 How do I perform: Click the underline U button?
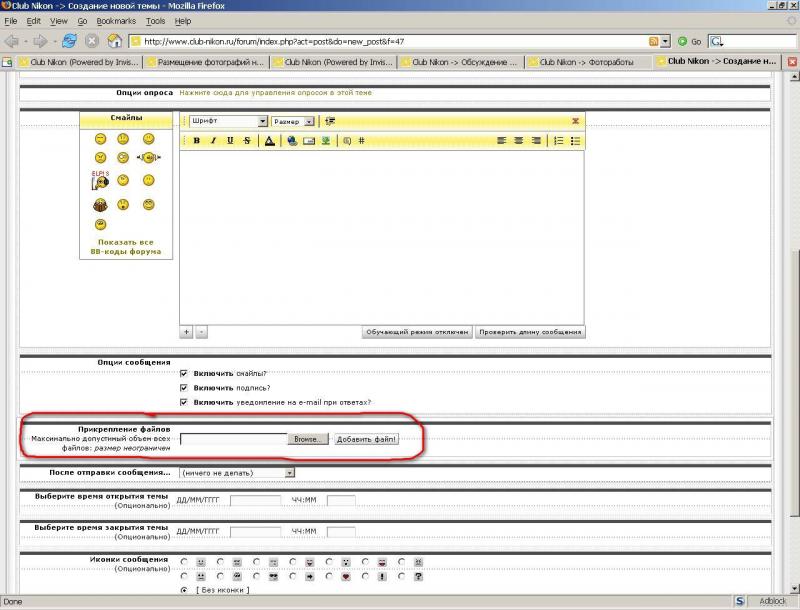pos(230,141)
